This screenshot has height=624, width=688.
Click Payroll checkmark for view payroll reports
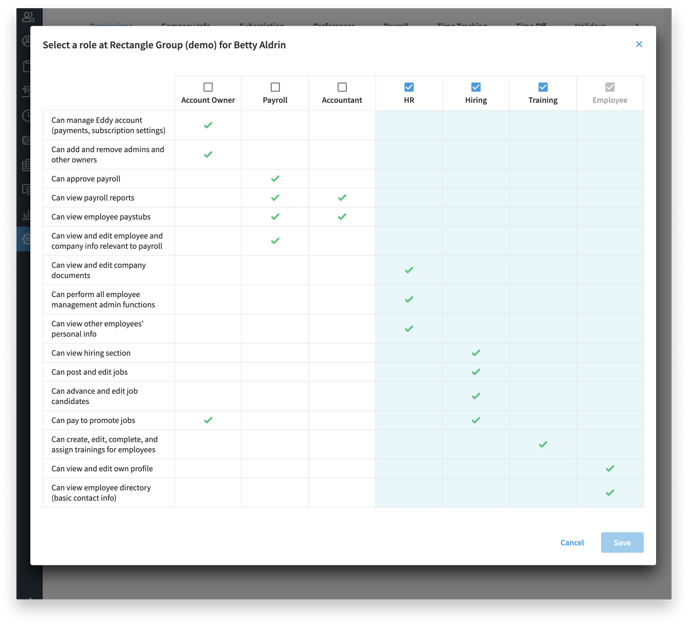pos(275,197)
